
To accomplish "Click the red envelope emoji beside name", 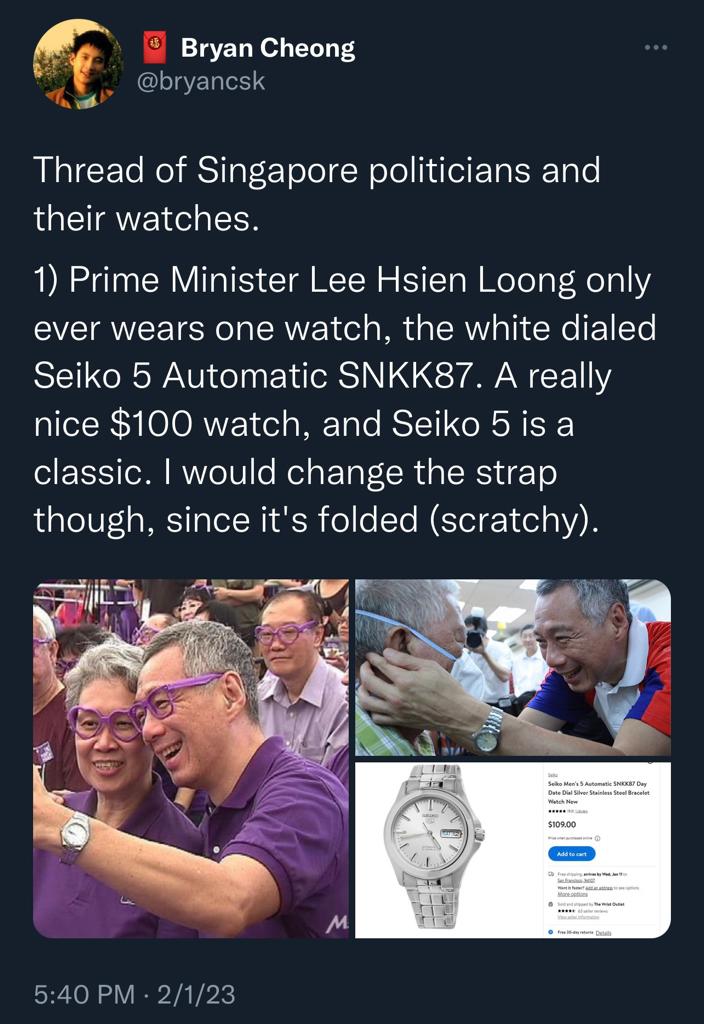I will pos(155,48).
